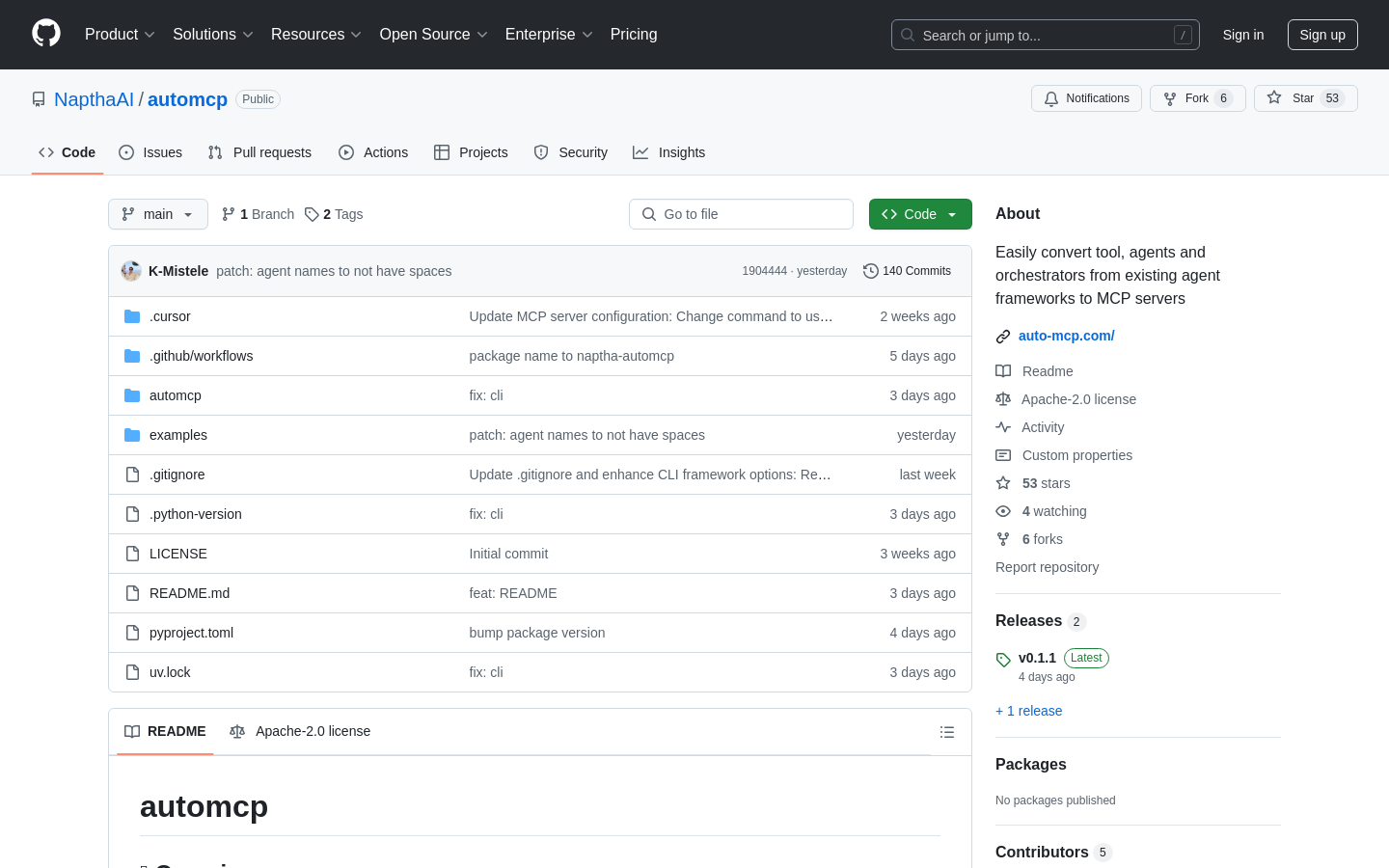Click the 6 forks link
This screenshot has height=868, width=1389.
click(x=1043, y=539)
